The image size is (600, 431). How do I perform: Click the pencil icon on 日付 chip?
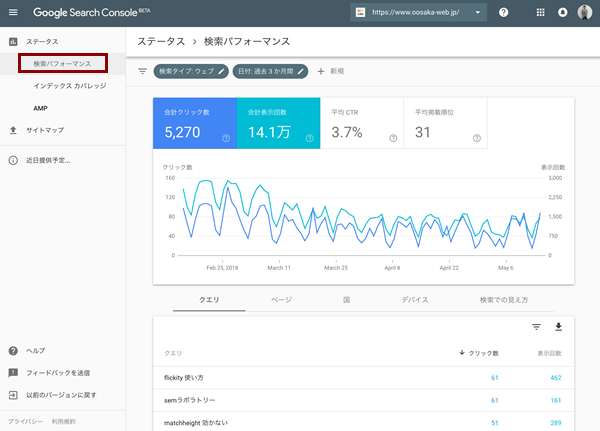pos(301,71)
